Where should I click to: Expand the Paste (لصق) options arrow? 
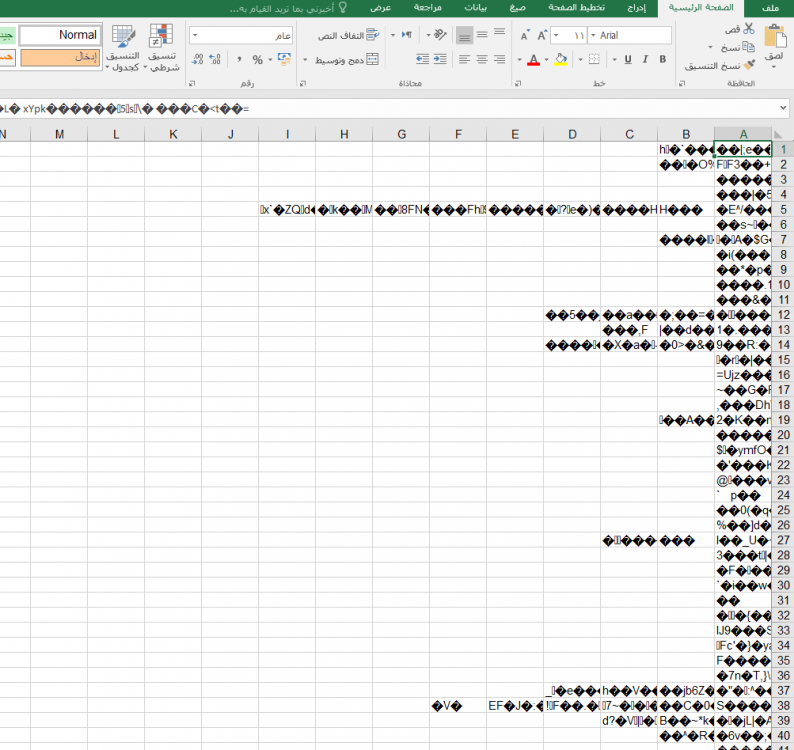(x=774, y=66)
